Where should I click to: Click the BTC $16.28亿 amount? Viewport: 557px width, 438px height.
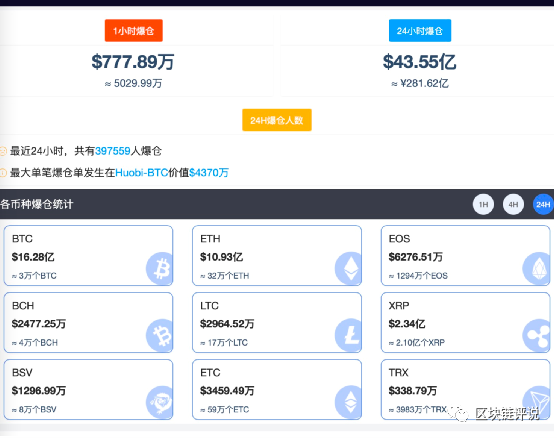(x=33, y=257)
